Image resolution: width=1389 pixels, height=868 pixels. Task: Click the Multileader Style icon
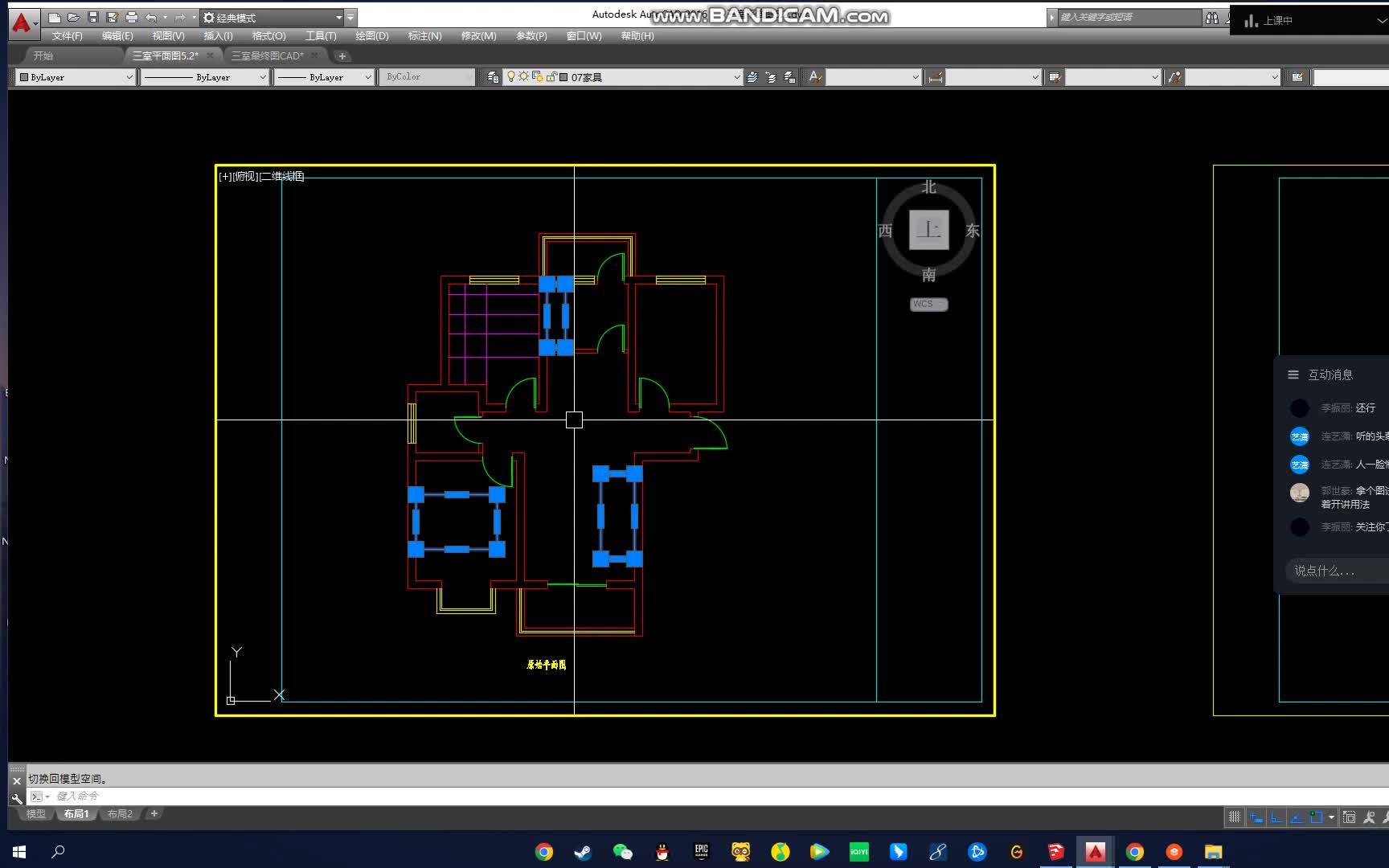(1174, 77)
